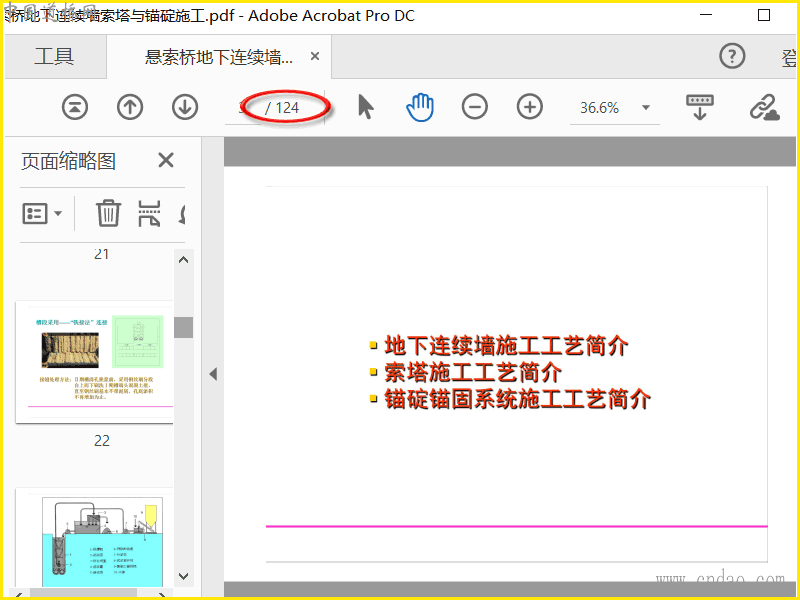Click the 36.6% zoom value field
This screenshot has height=600, width=800.
tap(599, 108)
